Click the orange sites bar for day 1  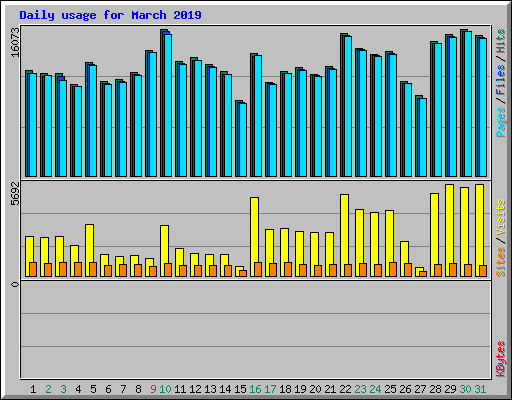click(33, 269)
